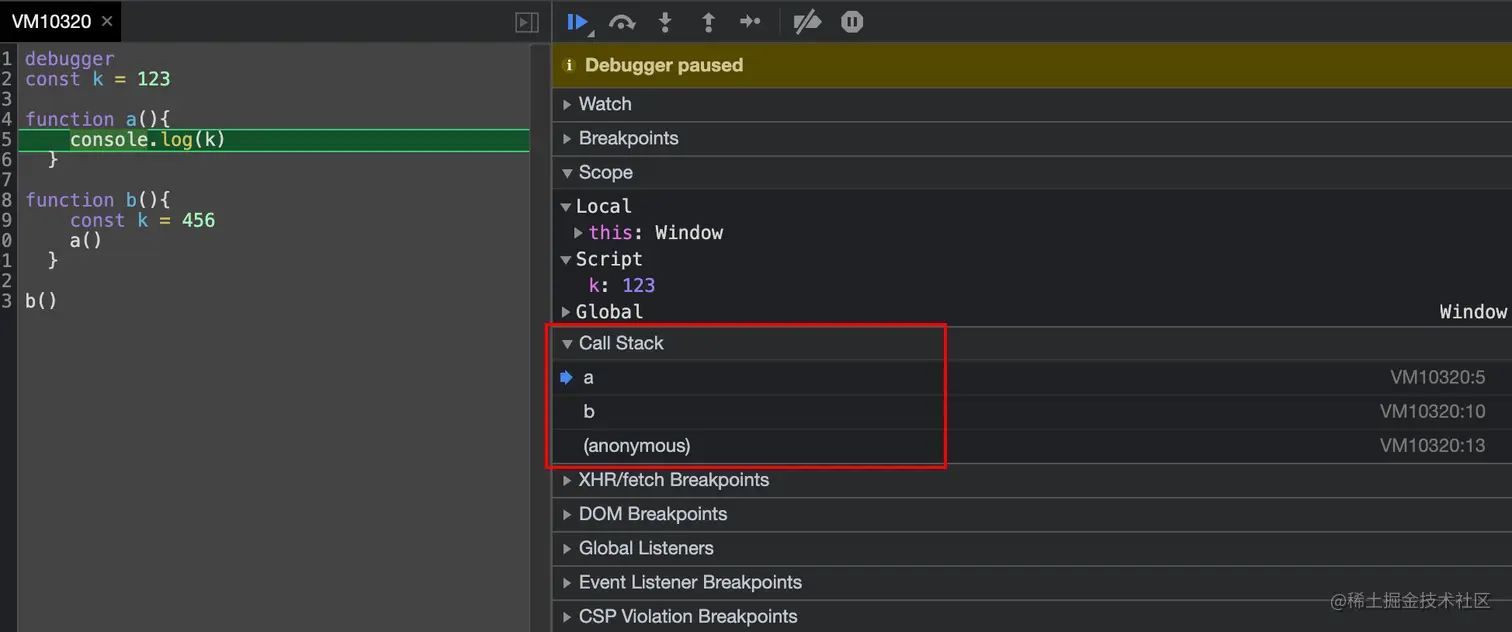This screenshot has width=1512, height=632.
Task: Select call stack frame b
Action: point(1032,412)
